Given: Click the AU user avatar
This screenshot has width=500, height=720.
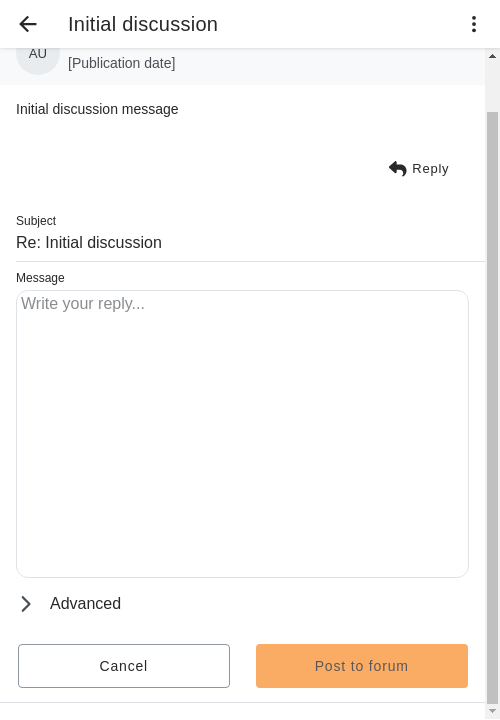Looking at the screenshot, I should click(x=38, y=55).
